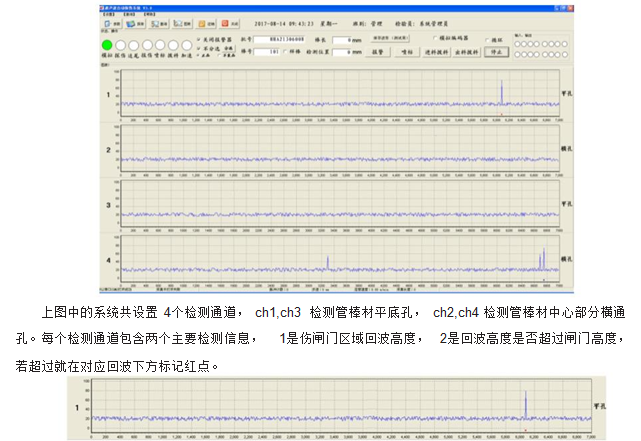The height and width of the screenshot is (441, 641).
Task: Click the 报伤 indicator circle
Action: 147,45
